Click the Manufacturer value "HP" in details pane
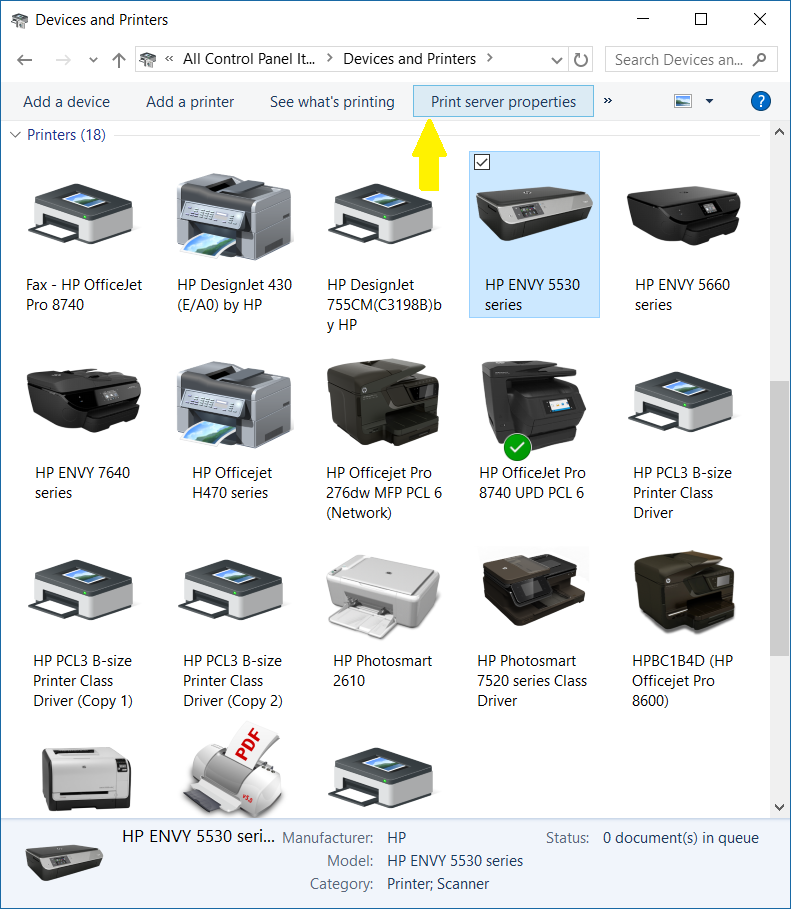Image resolution: width=791 pixels, height=909 pixels. coord(397,838)
